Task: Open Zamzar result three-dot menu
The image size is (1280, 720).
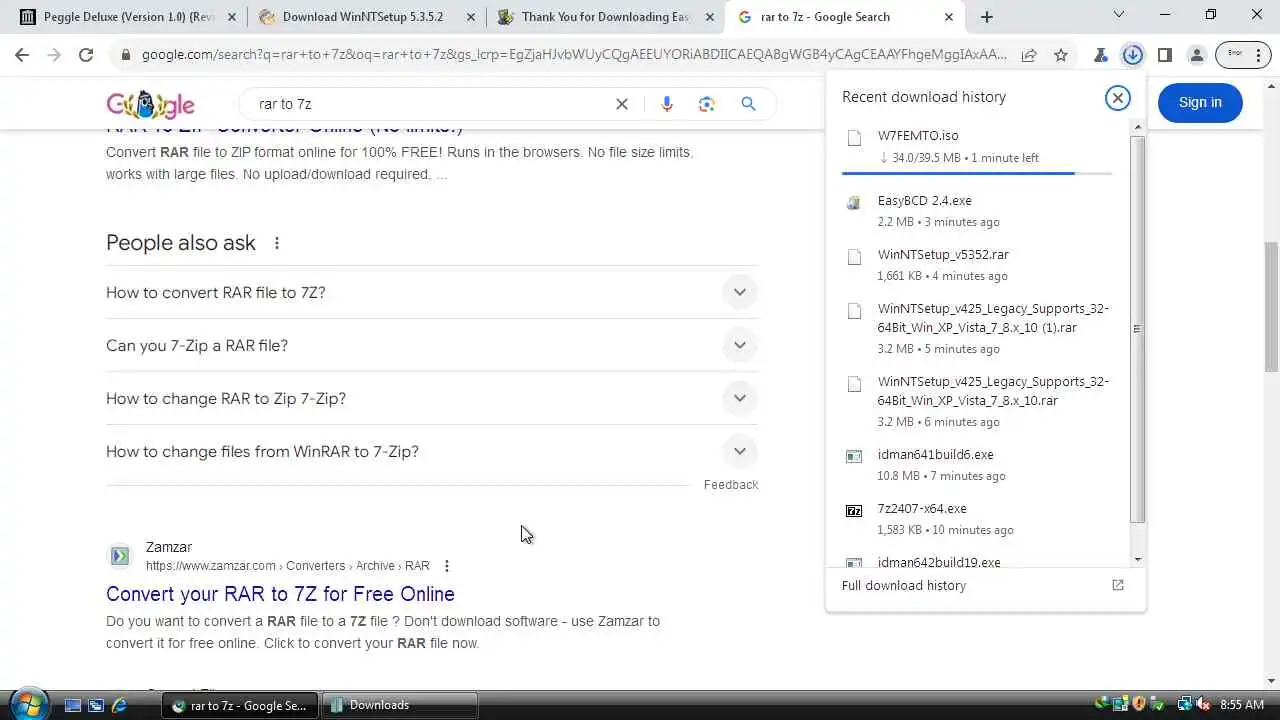Action: pos(447,566)
